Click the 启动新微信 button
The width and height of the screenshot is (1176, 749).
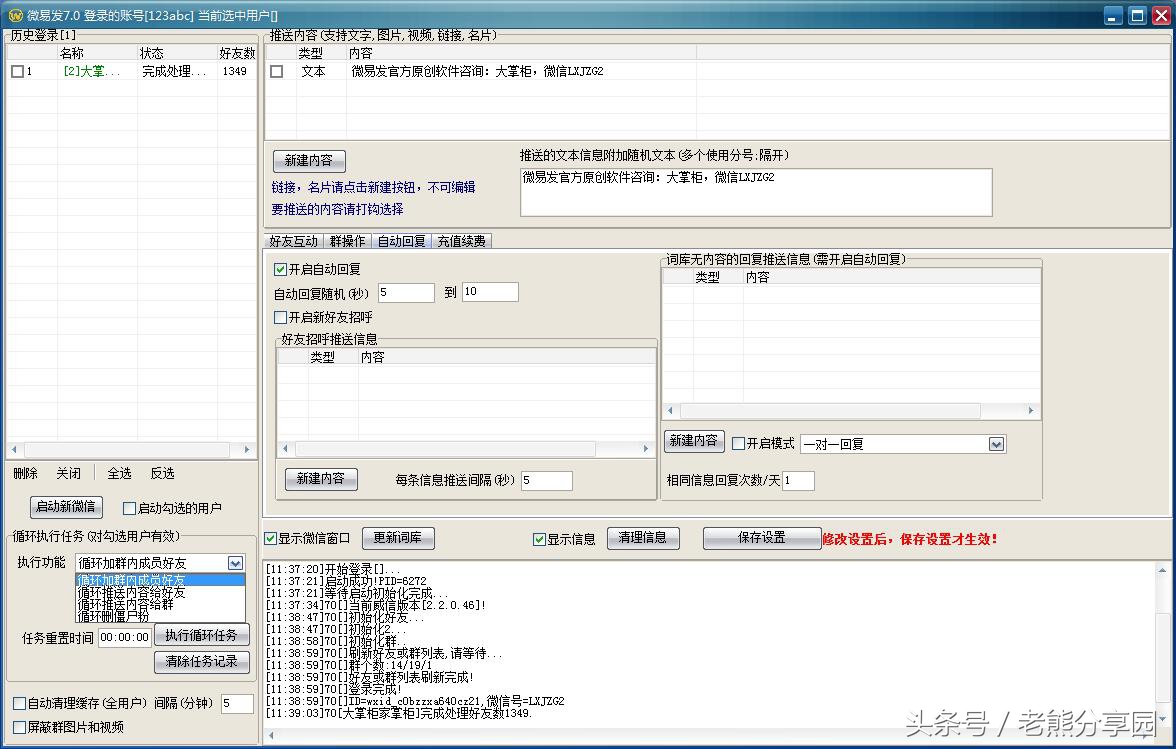tap(66, 507)
